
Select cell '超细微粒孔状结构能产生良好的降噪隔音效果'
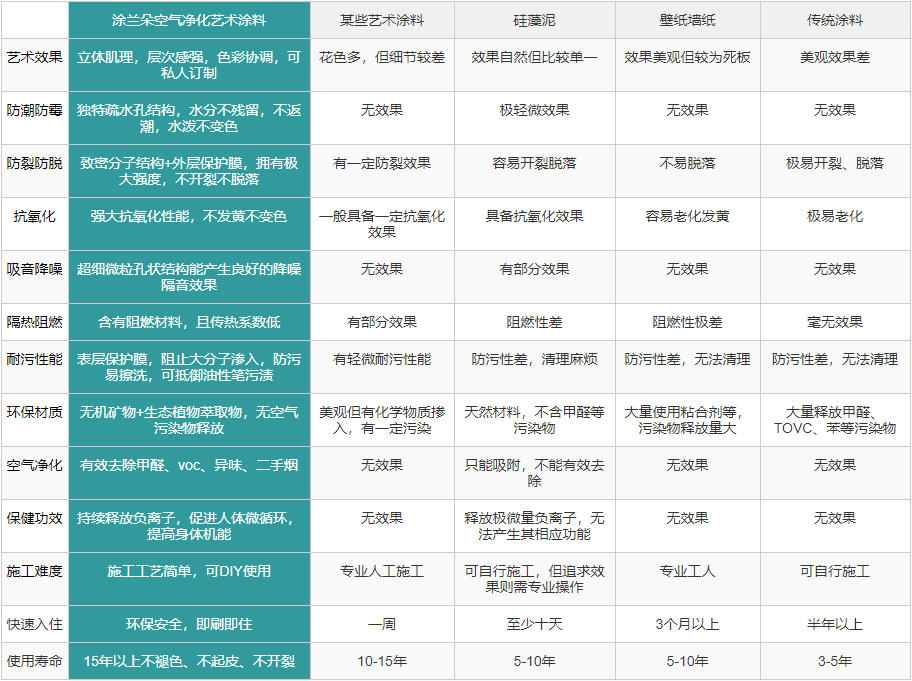189,277
